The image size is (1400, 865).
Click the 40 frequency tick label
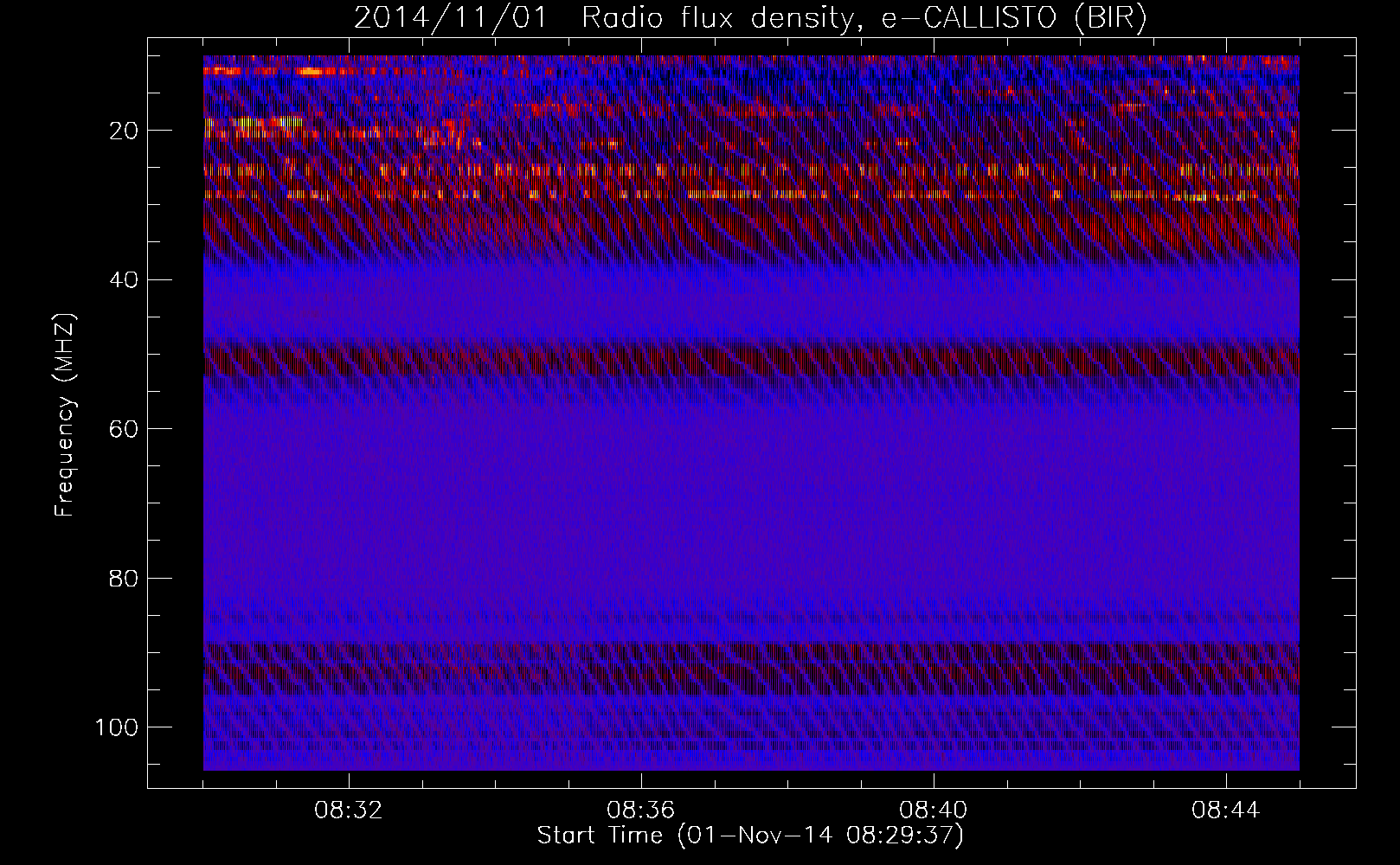click(125, 280)
